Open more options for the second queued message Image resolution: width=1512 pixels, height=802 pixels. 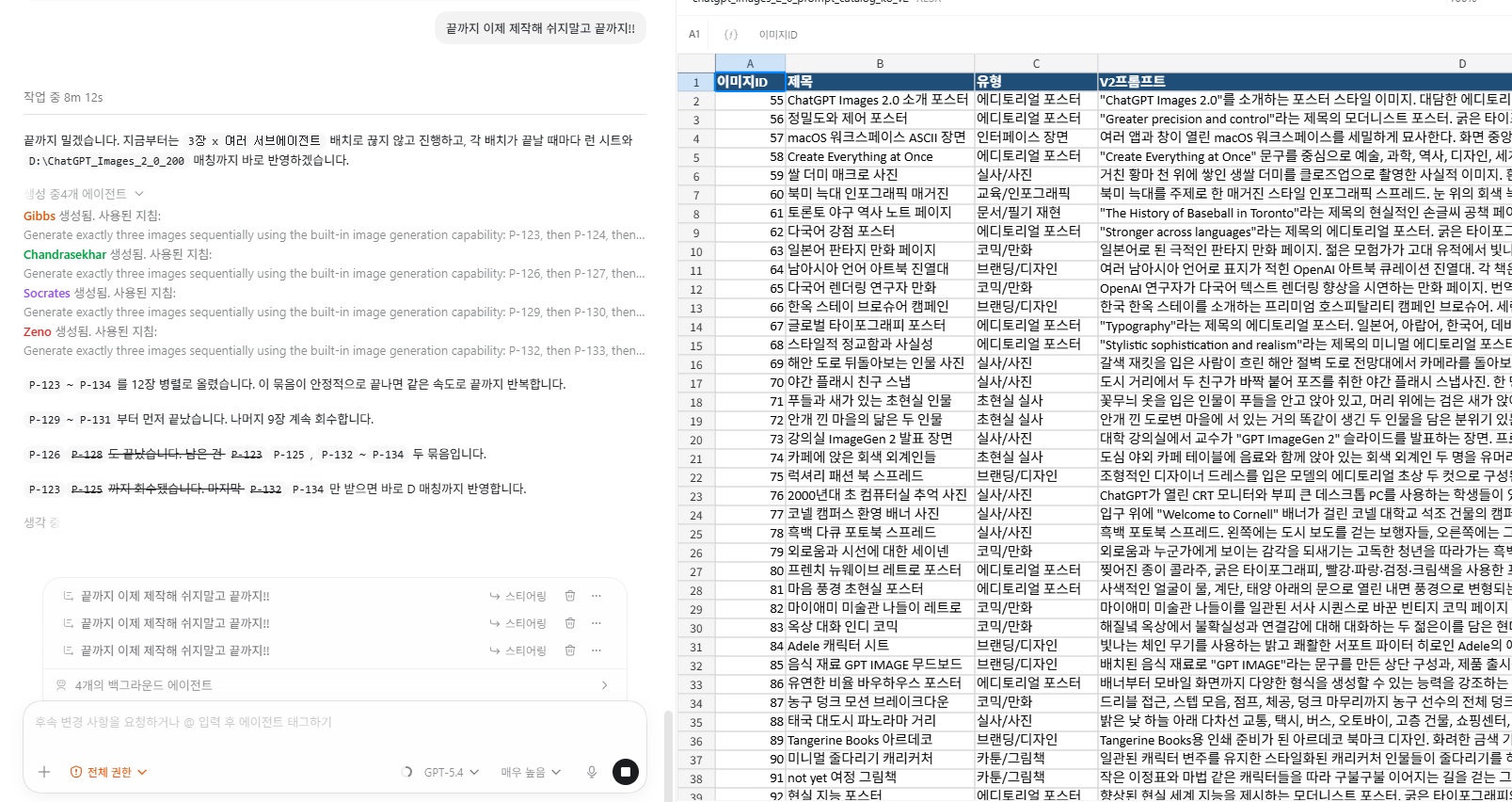tap(597, 623)
